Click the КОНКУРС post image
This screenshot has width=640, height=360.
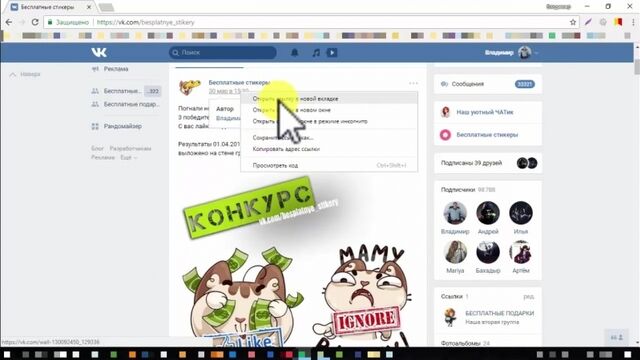[297, 261]
